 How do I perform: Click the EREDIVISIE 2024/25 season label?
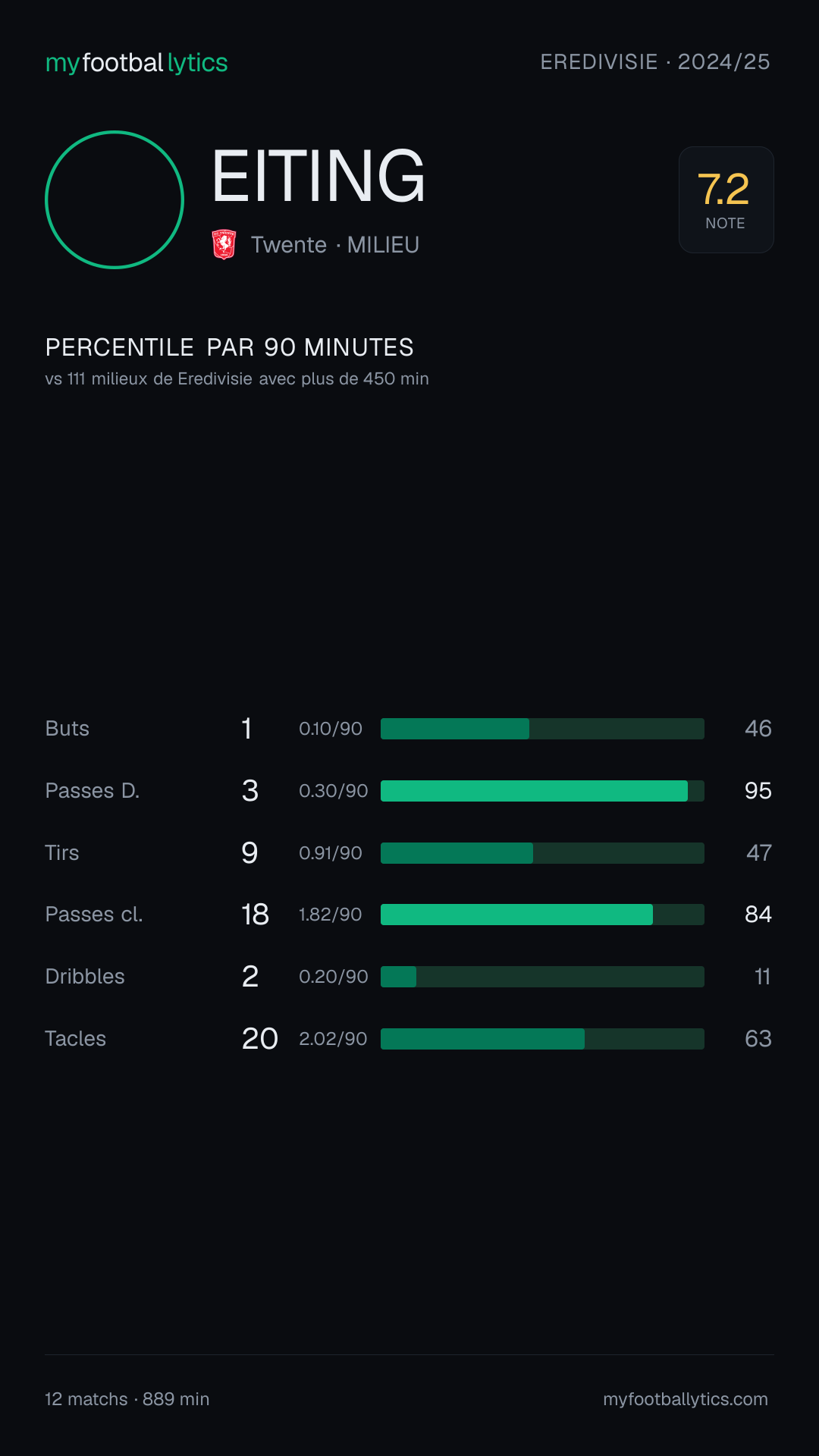(x=655, y=62)
